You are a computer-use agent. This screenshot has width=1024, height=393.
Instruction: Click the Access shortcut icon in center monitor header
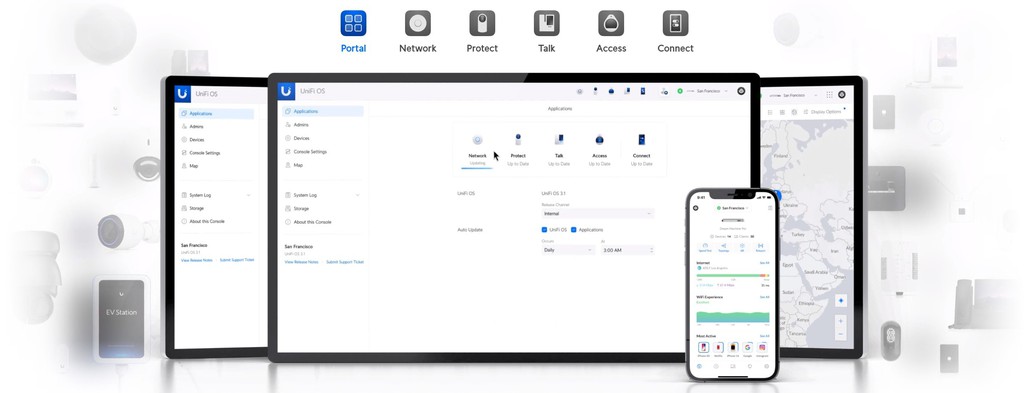611,91
